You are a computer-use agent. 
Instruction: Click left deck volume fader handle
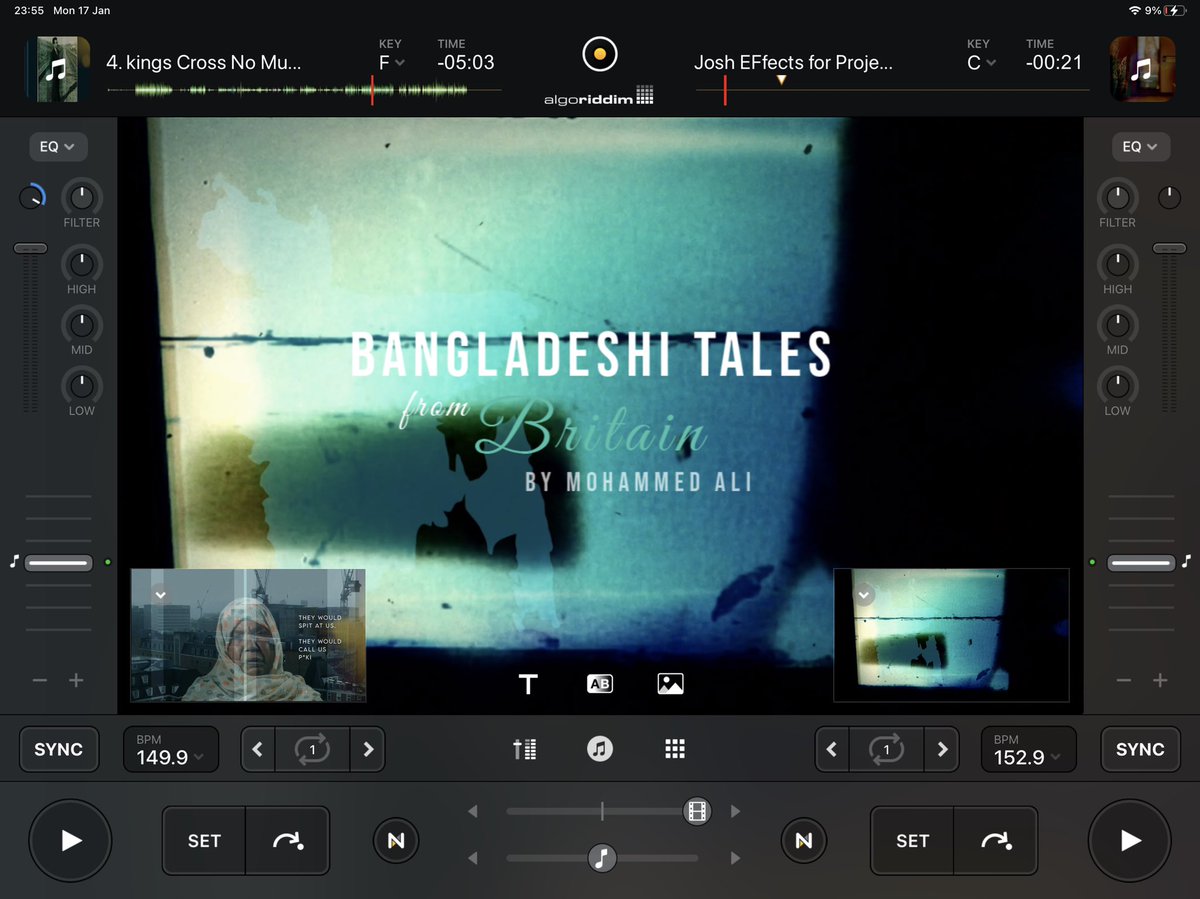point(30,247)
